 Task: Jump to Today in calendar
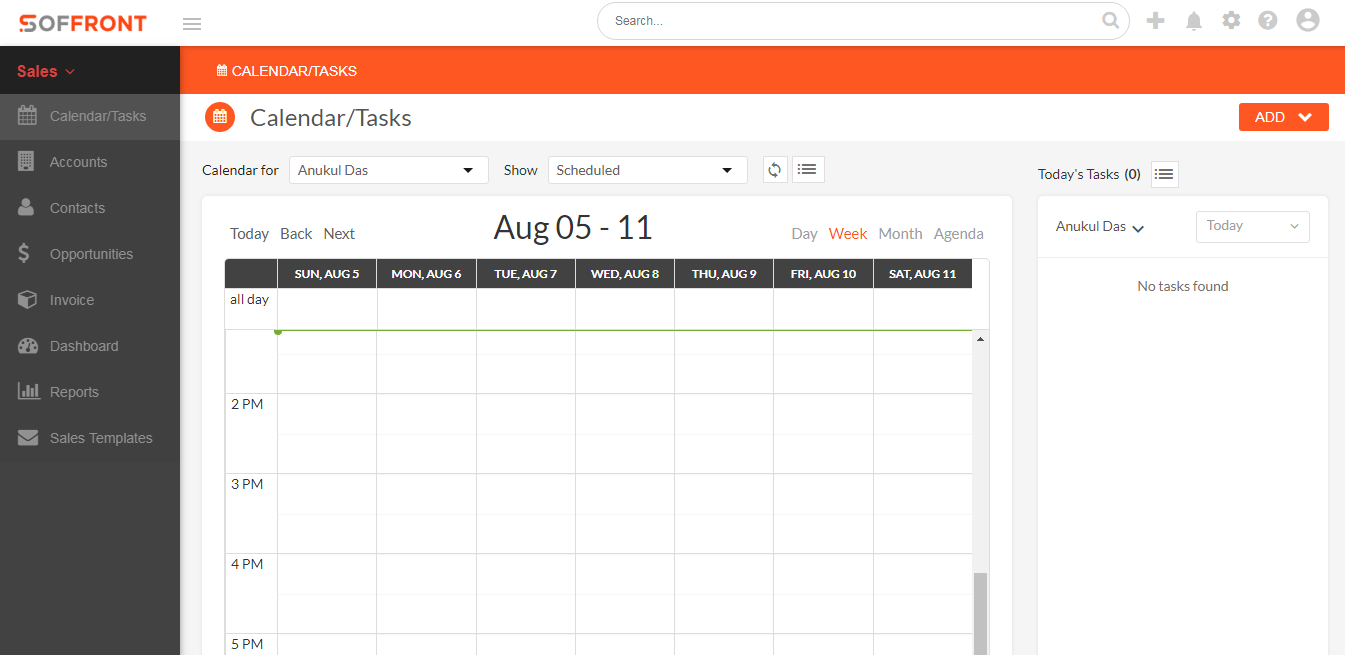point(249,233)
